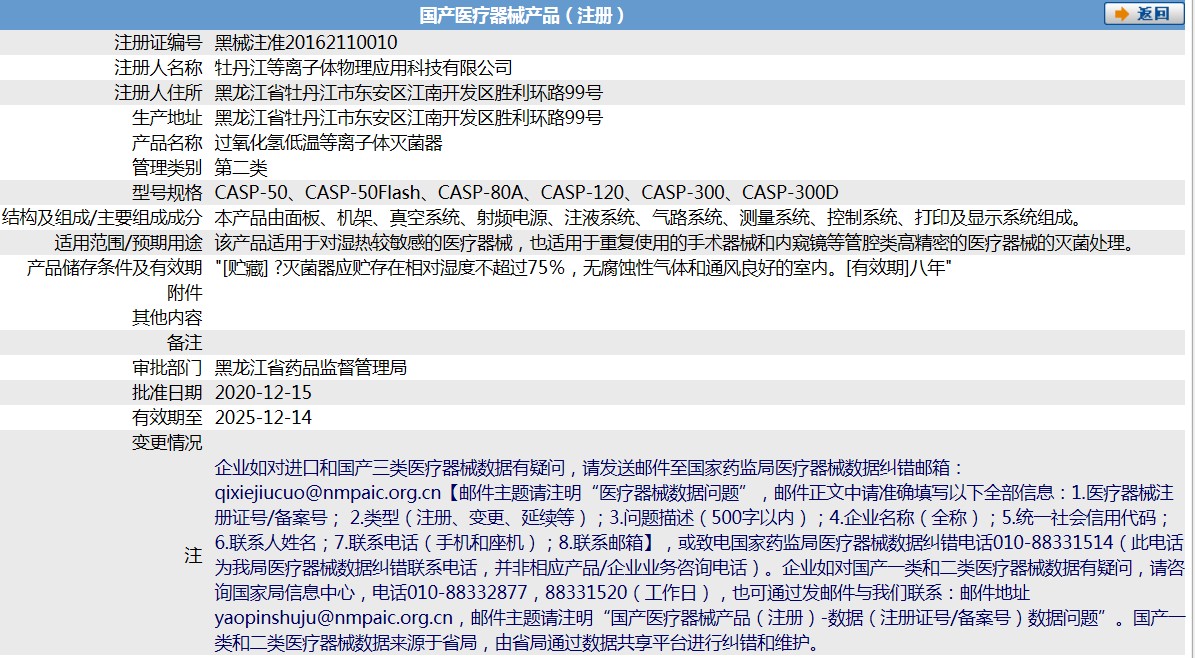
Task: Click the 备注 label
Action: click(x=184, y=343)
